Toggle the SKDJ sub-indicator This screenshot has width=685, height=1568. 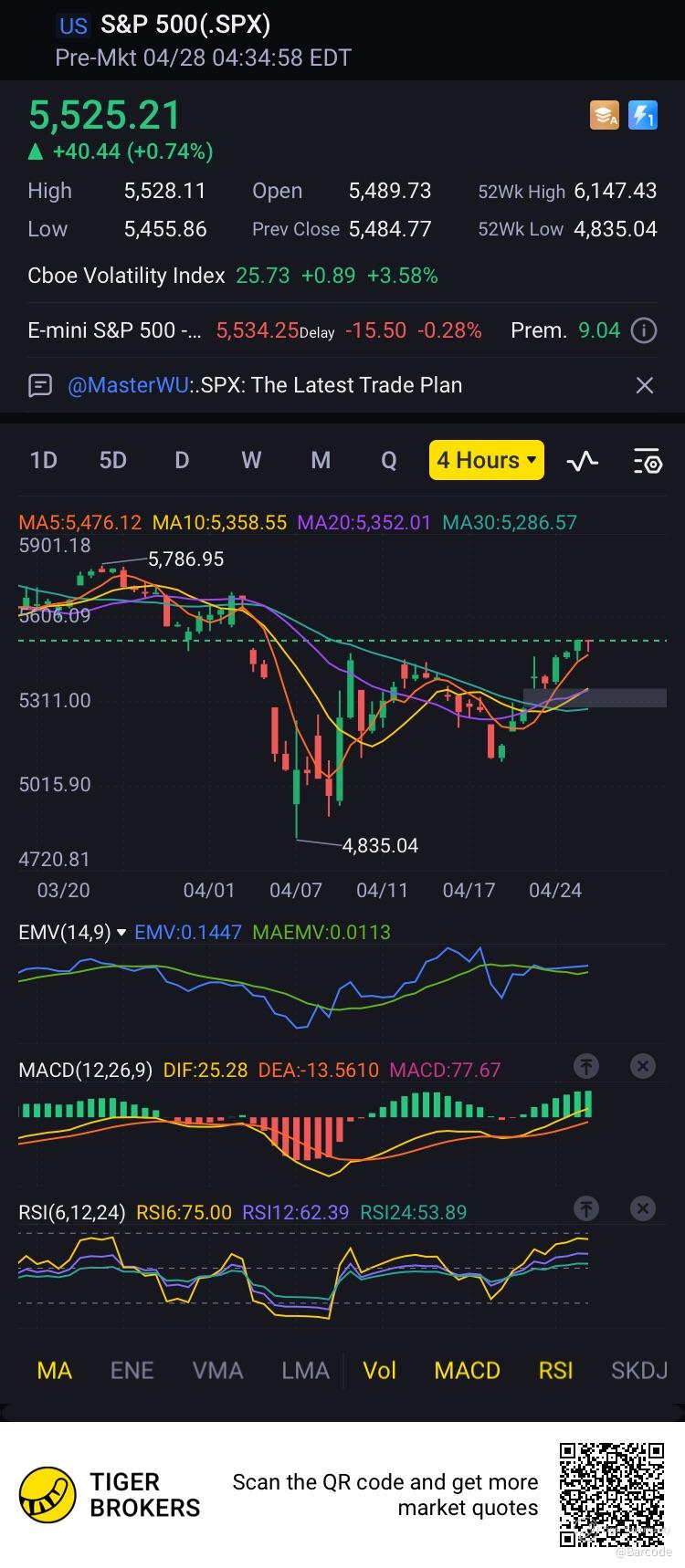(x=639, y=1370)
